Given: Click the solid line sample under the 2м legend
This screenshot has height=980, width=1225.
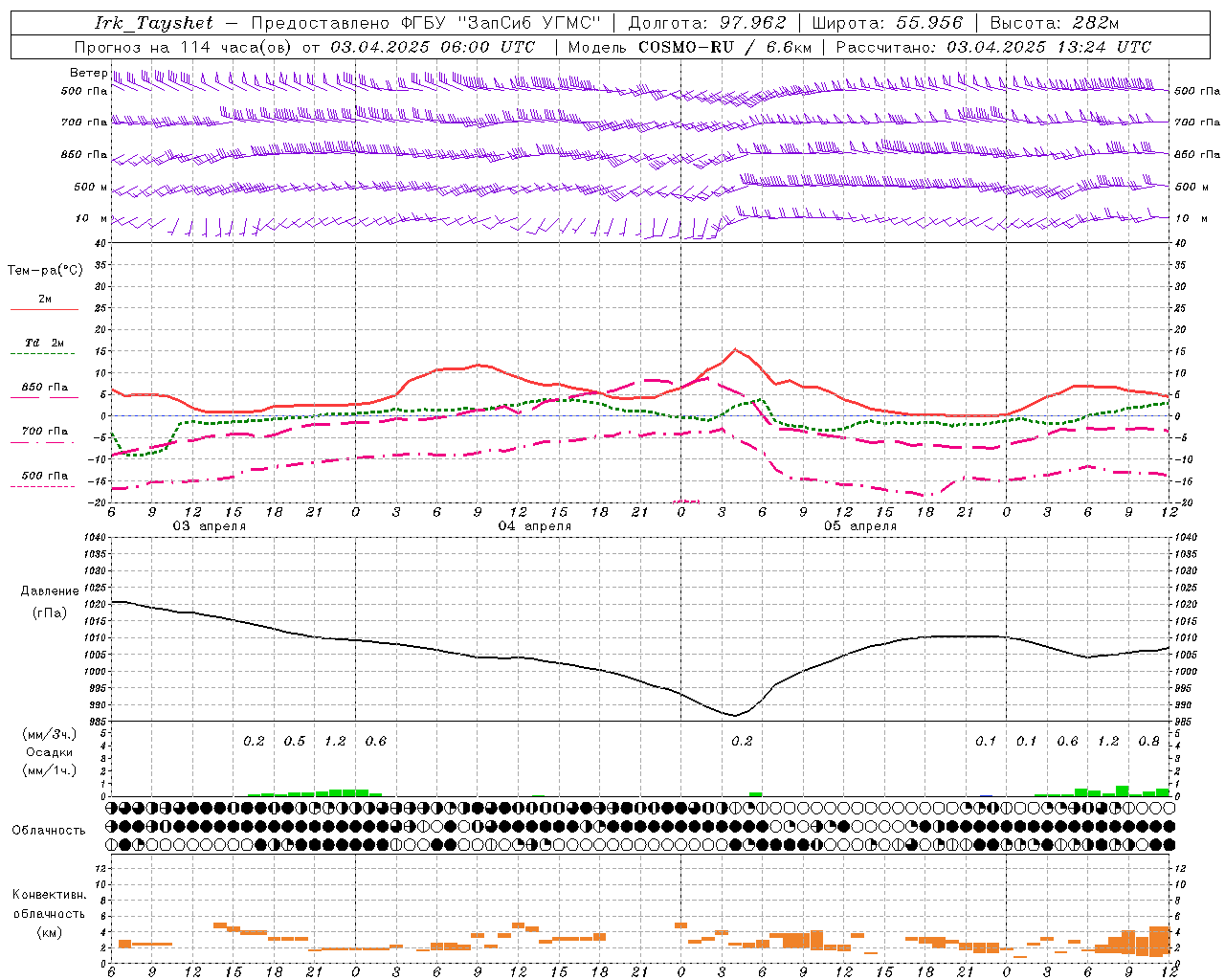Looking at the screenshot, I should [44, 310].
